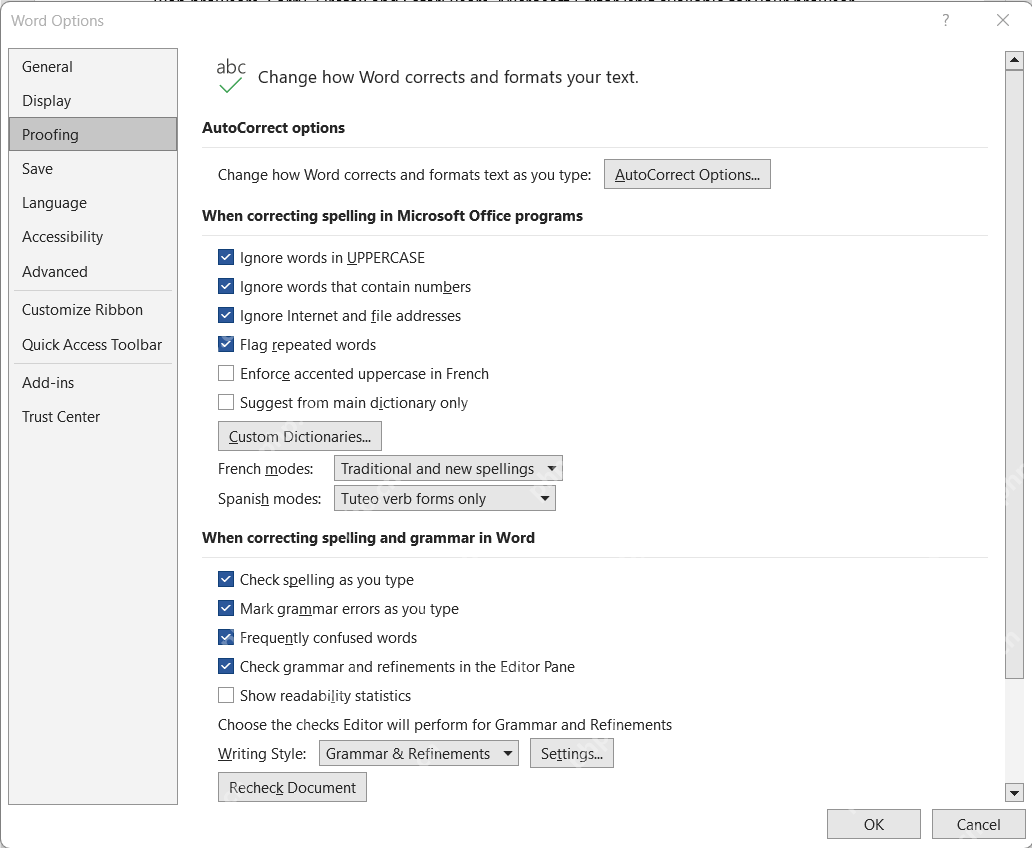The width and height of the screenshot is (1032, 848).
Task: Open the Advanced options category
Action: pyautogui.click(x=93, y=271)
